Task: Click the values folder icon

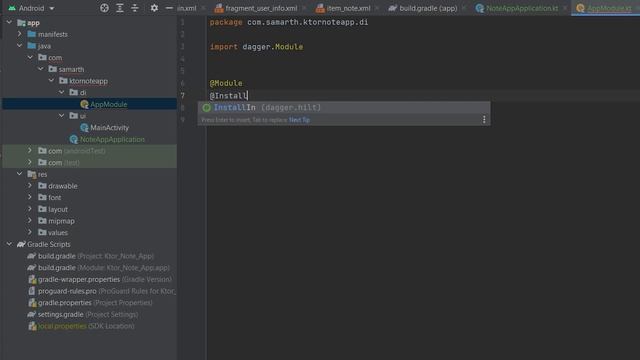Action: pyautogui.click(x=42, y=232)
